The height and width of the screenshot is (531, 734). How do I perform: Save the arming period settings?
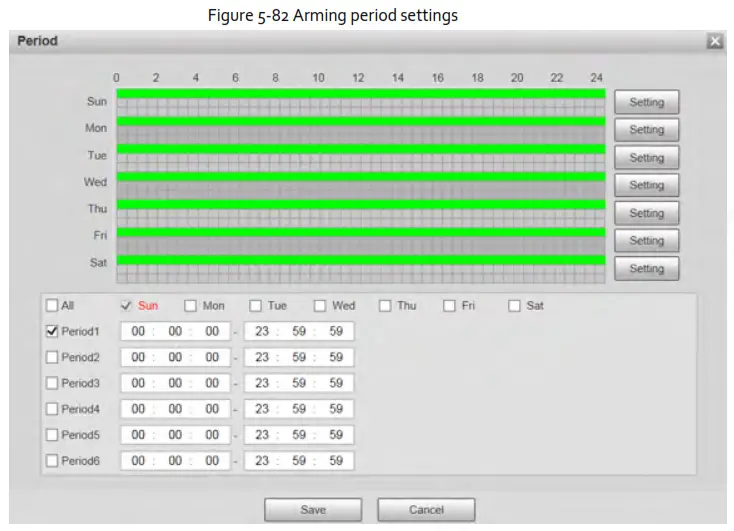(313, 509)
